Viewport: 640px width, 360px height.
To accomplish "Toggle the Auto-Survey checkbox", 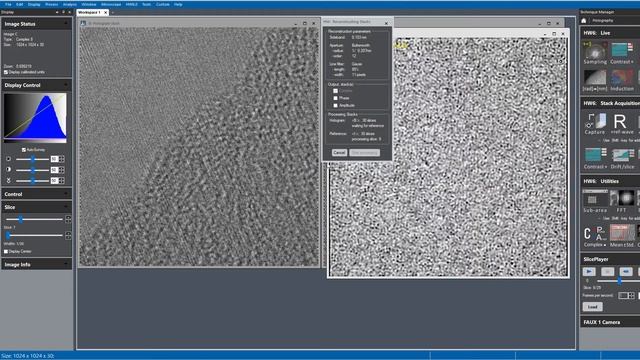I will (24, 150).
